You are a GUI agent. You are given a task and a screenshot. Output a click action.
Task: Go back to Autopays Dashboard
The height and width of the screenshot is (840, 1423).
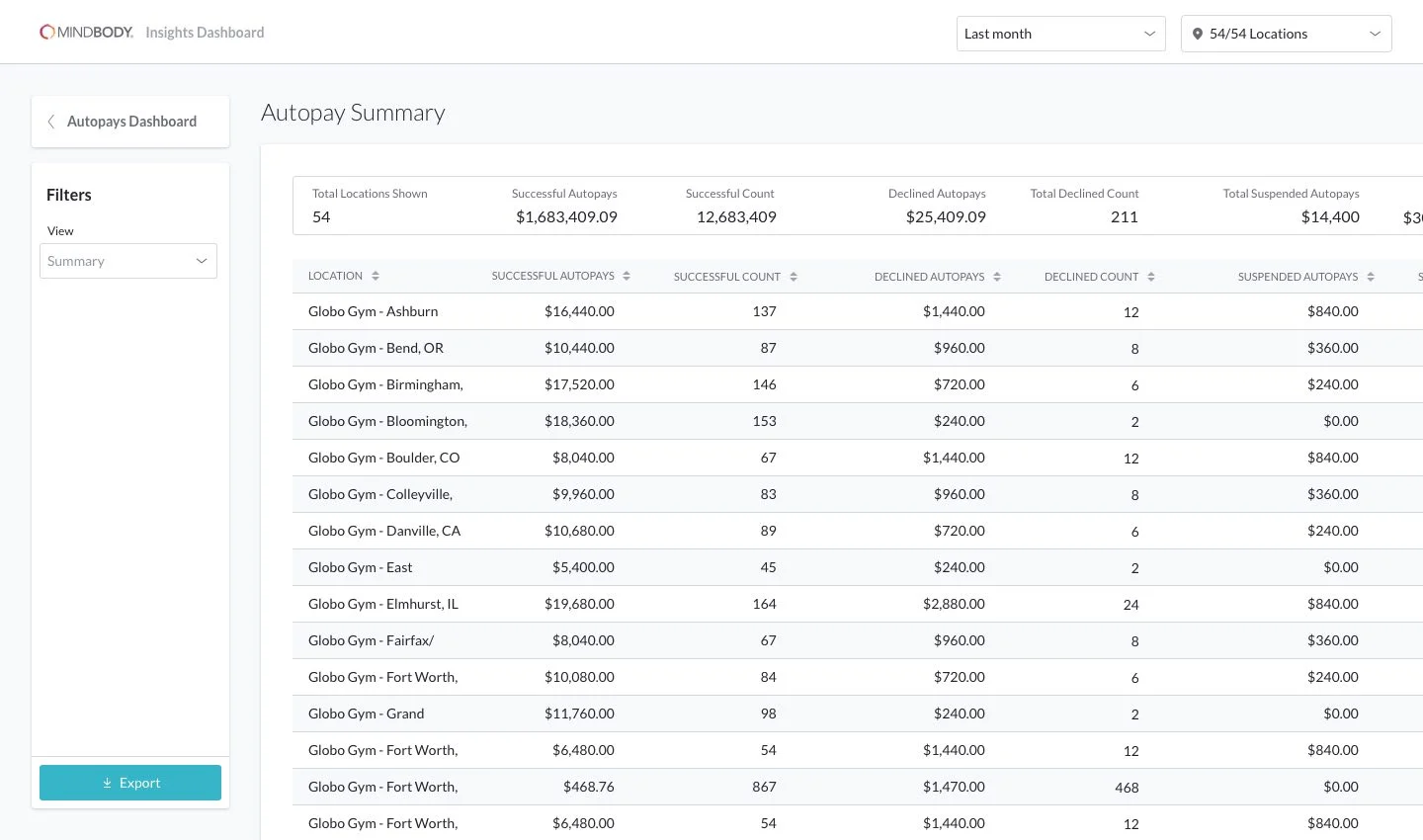coord(130,122)
